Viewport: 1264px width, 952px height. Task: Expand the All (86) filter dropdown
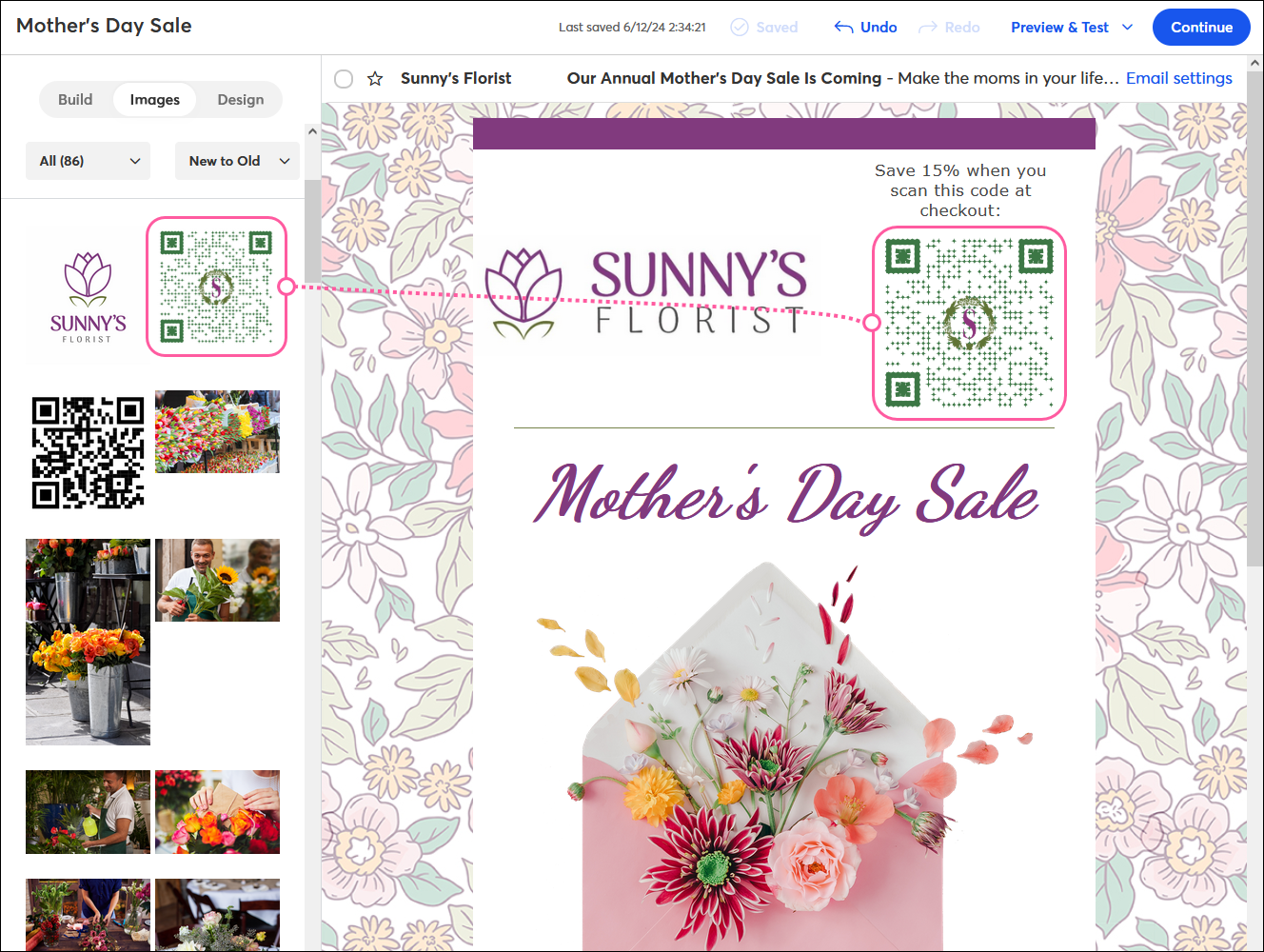coord(89,161)
